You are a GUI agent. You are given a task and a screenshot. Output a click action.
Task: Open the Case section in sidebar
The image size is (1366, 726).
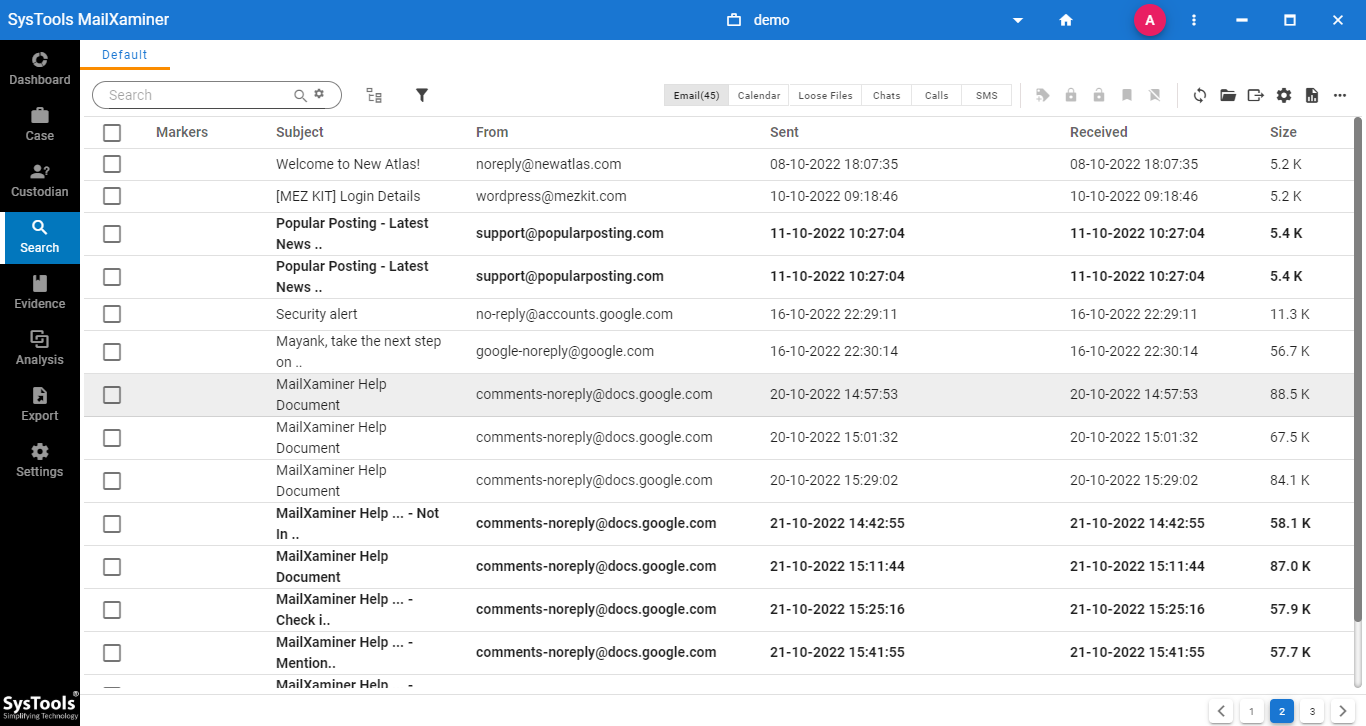pyautogui.click(x=40, y=124)
